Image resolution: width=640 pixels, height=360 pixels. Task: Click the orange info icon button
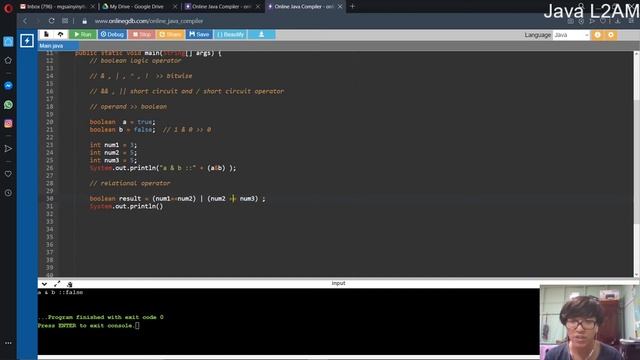[x=598, y=35]
